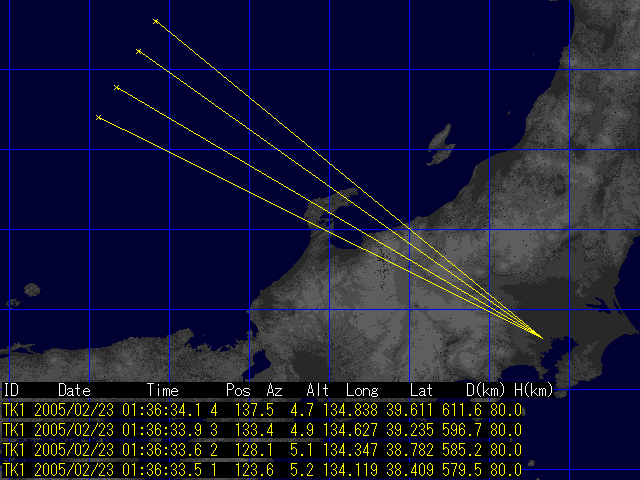Click the lowest trajectory end X marker
The image size is (640, 480).
click(x=98, y=117)
